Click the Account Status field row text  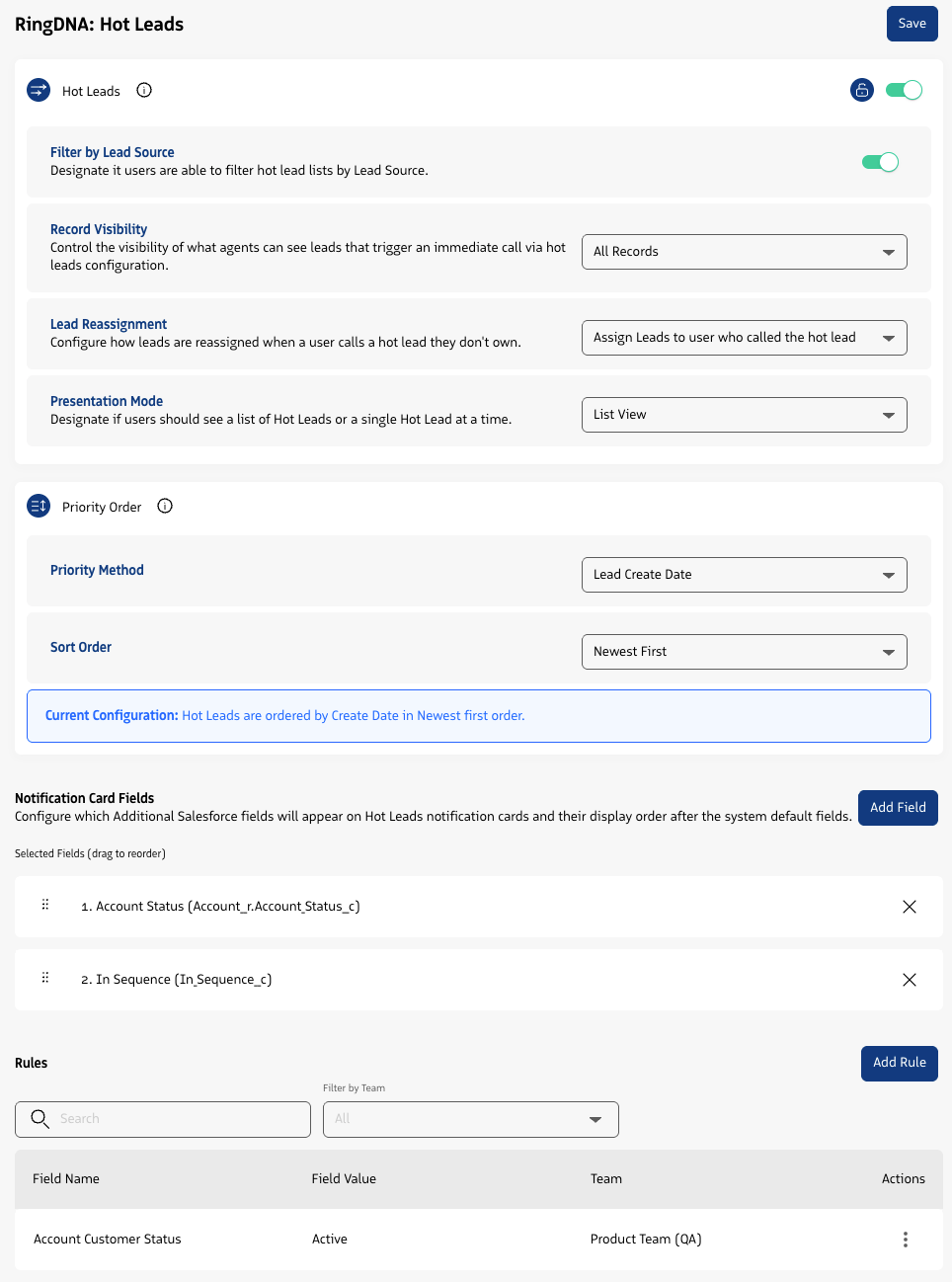pyautogui.click(x=220, y=907)
